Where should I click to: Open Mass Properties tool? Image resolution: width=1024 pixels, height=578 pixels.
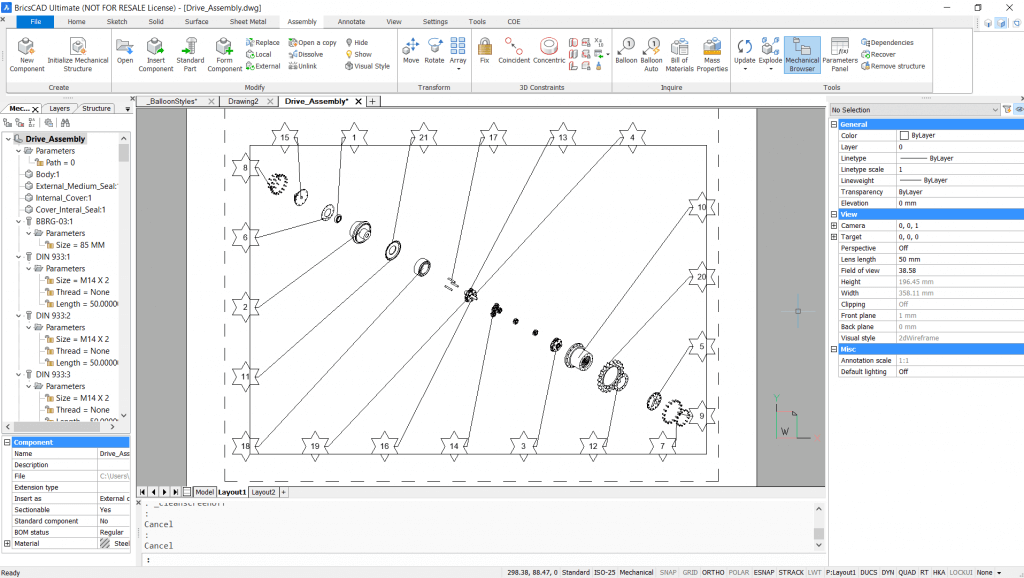(712, 54)
